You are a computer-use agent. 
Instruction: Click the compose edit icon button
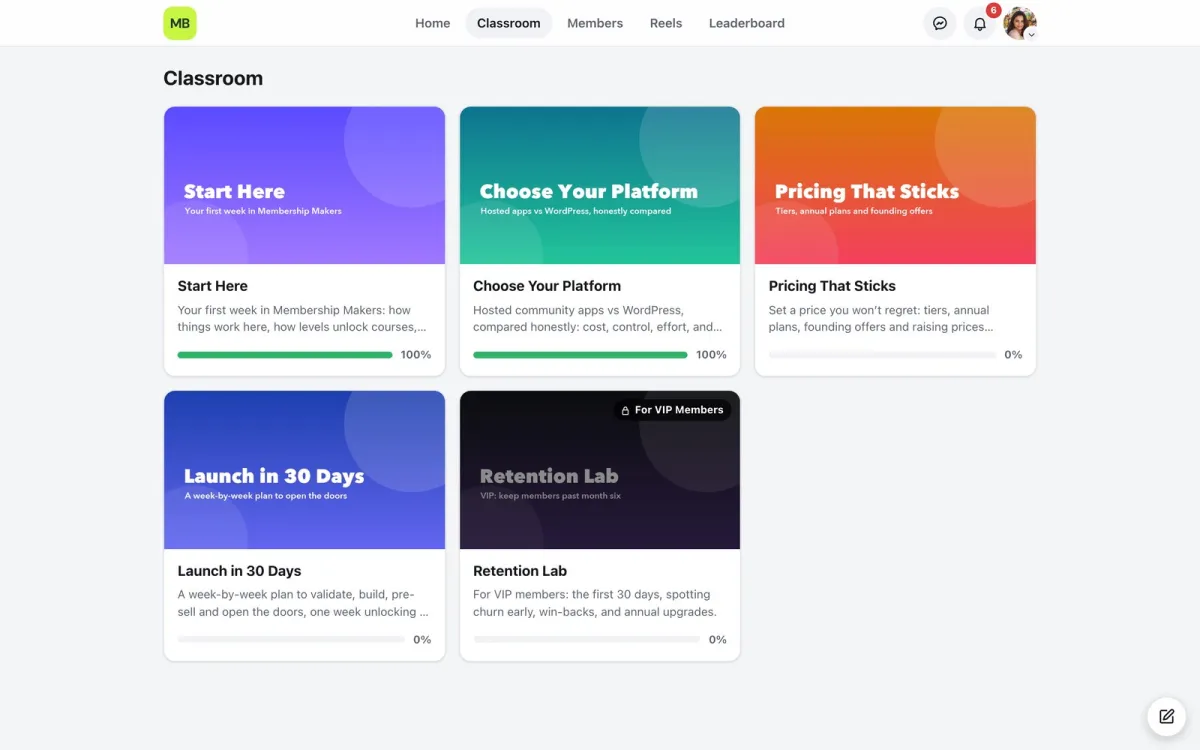(1166, 716)
